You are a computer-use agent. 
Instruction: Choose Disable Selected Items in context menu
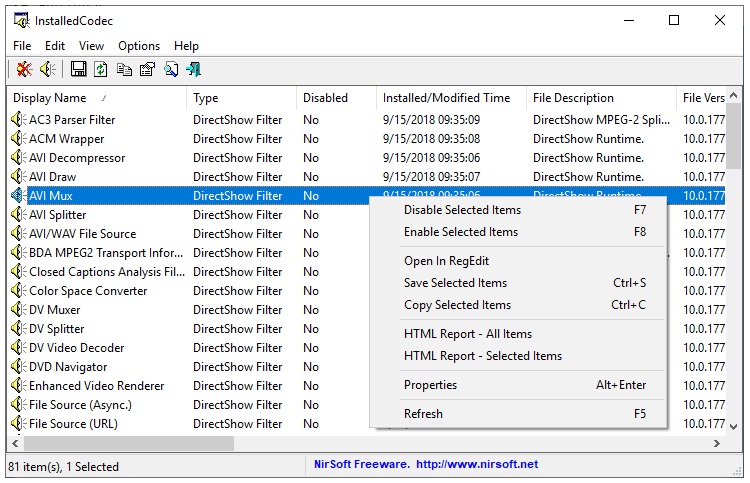pyautogui.click(x=462, y=210)
